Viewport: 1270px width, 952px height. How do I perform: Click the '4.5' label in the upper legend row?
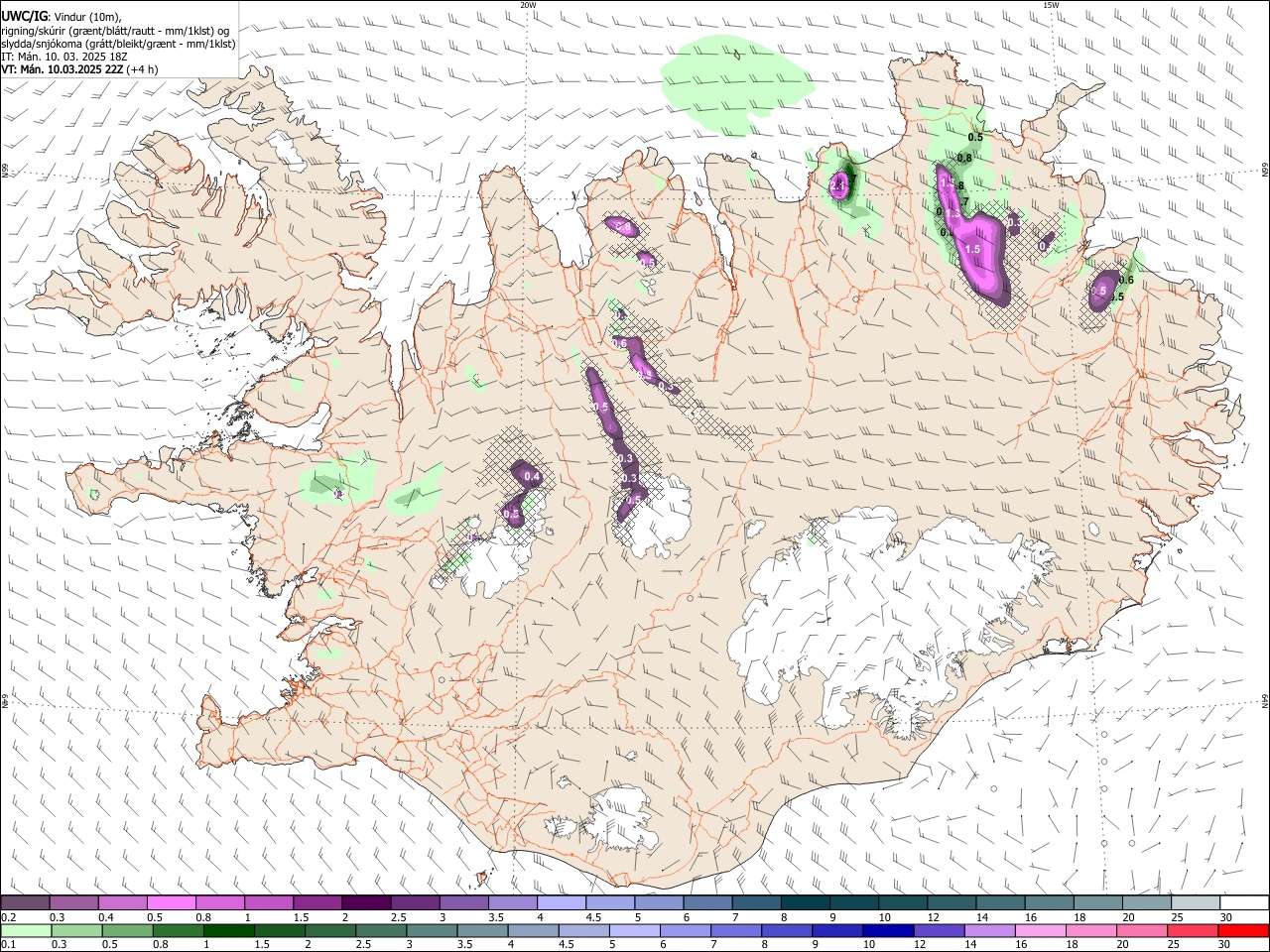[593, 917]
